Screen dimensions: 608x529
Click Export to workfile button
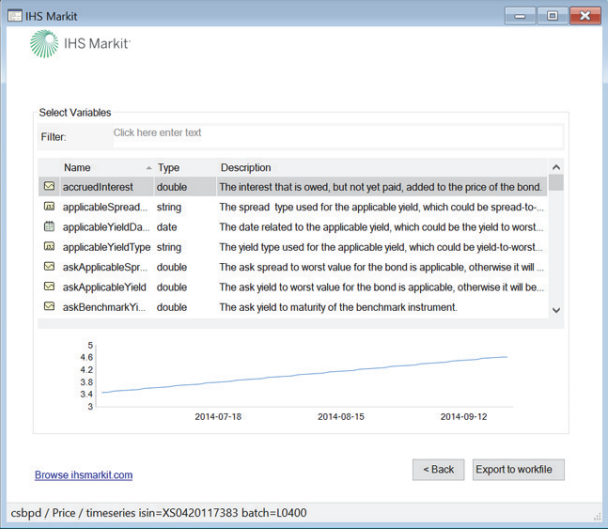518,470
